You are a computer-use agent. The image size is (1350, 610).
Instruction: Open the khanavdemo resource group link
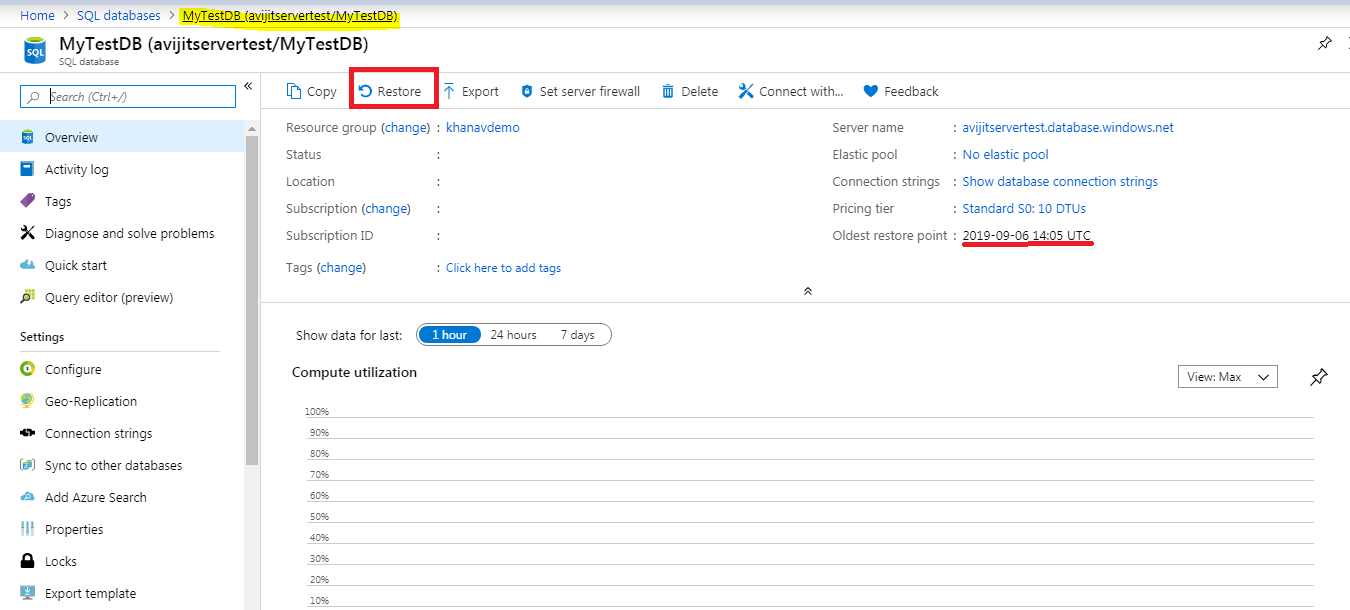[482, 128]
